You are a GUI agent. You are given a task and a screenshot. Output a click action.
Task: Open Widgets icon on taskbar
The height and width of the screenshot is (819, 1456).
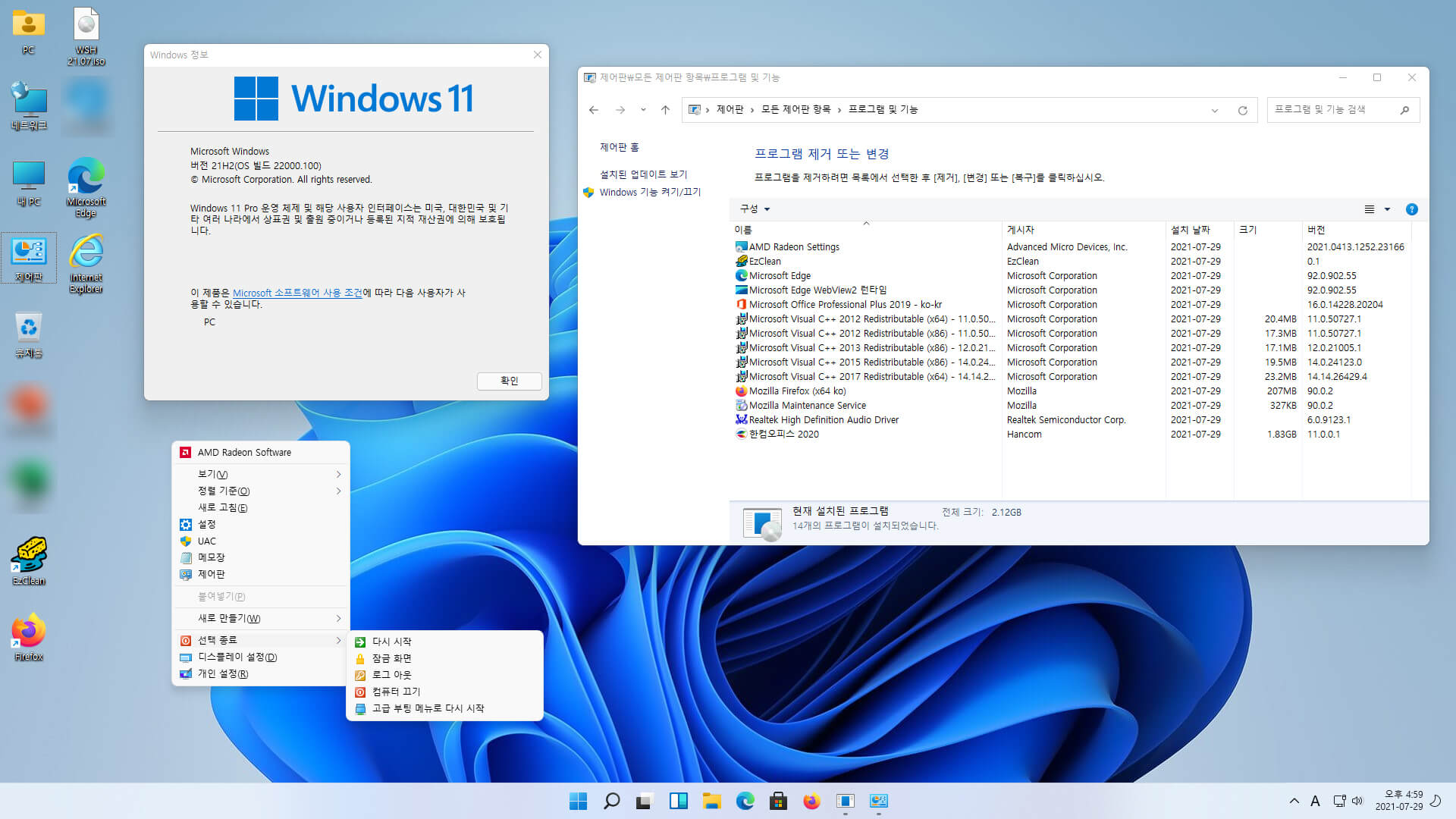[678, 801]
